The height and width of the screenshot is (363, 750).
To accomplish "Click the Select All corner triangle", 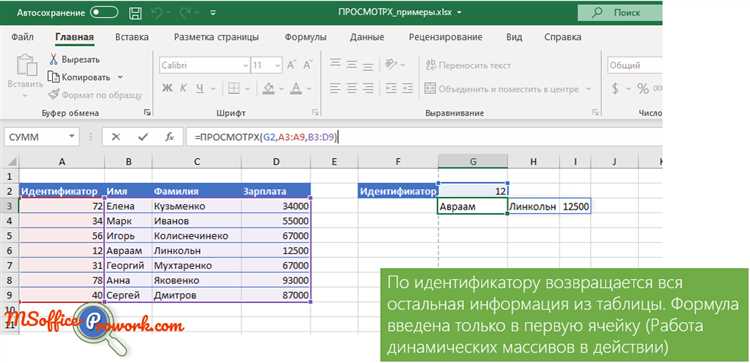I will coord(12,162).
